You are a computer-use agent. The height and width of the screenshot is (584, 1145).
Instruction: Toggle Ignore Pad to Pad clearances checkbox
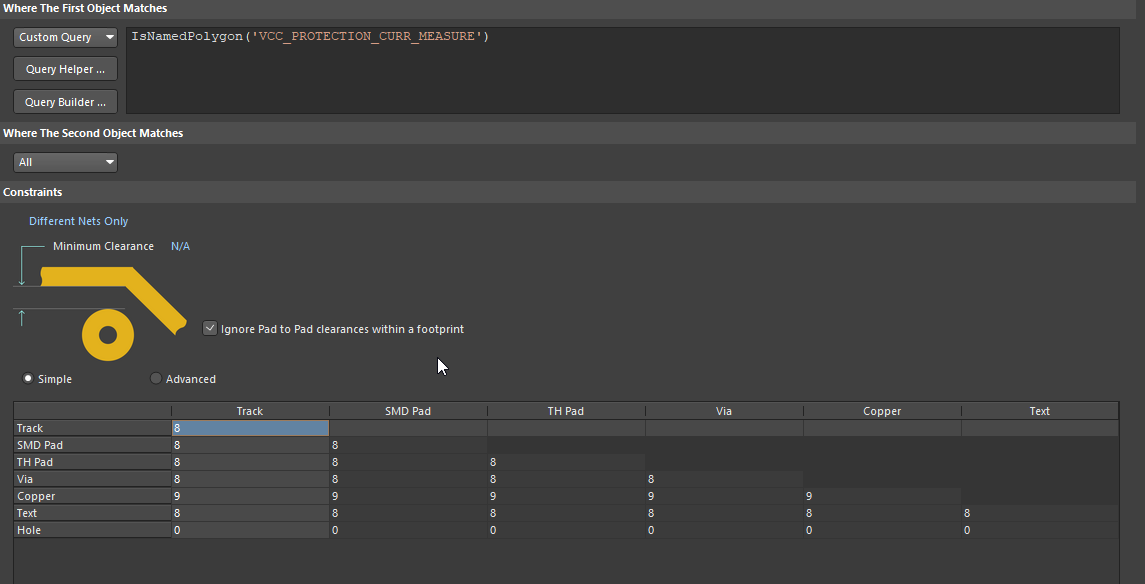210,328
